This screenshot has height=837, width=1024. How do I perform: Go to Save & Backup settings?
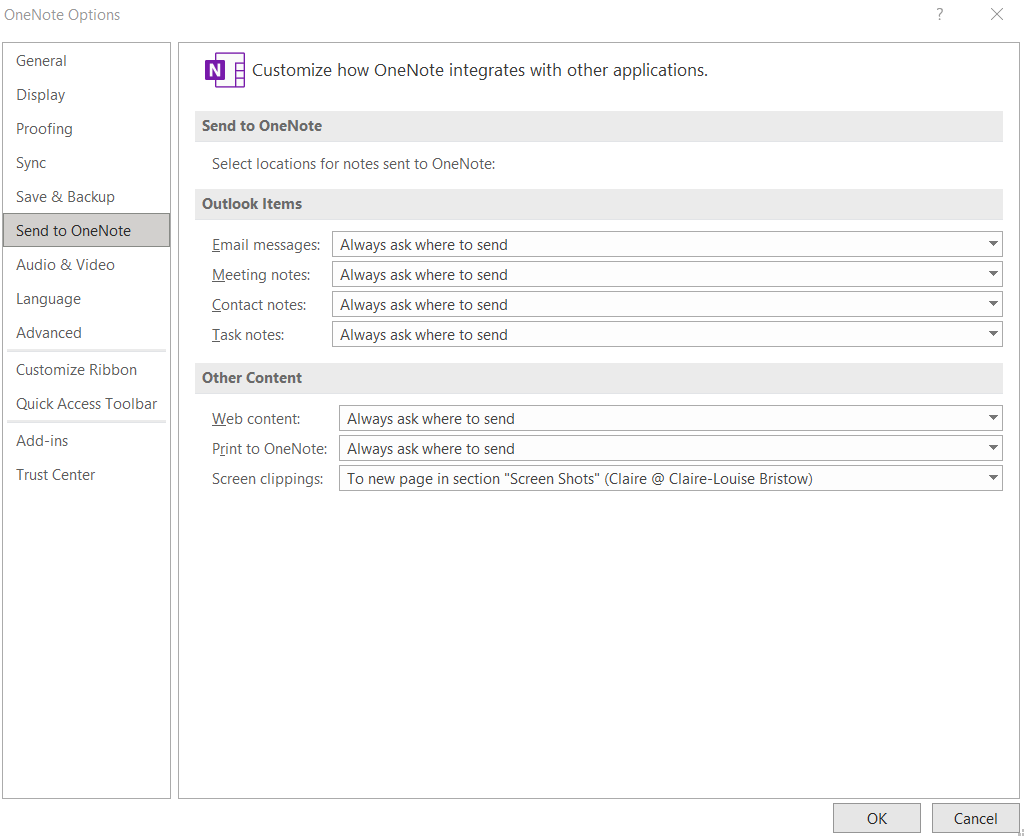tap(65, 197)
